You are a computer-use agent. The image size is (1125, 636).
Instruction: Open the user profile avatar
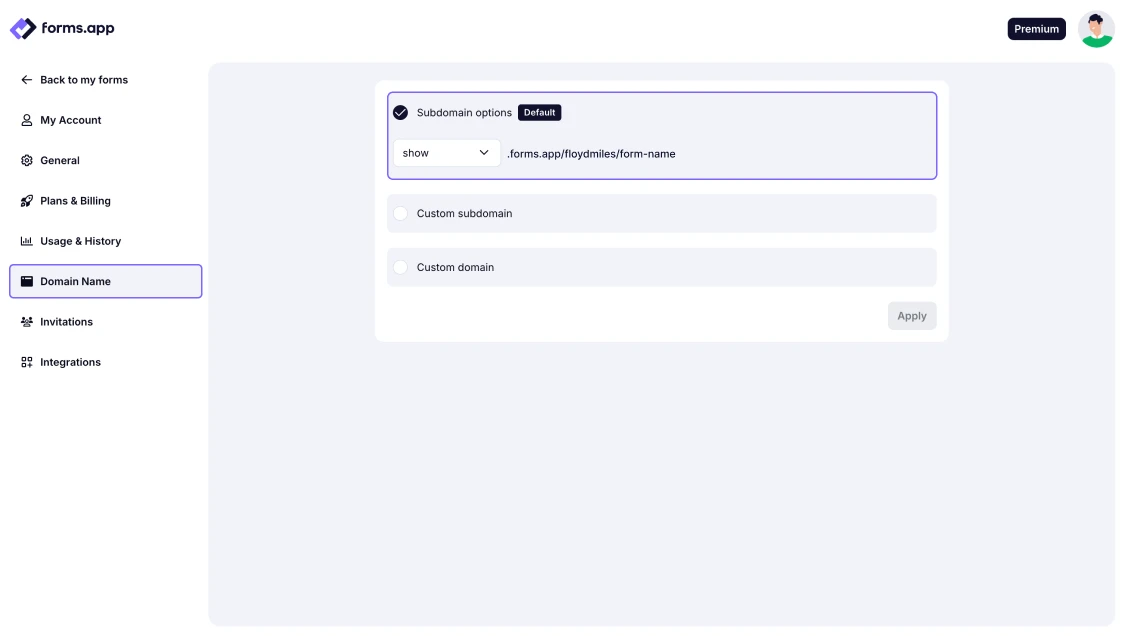click(x=1096, y=29)
